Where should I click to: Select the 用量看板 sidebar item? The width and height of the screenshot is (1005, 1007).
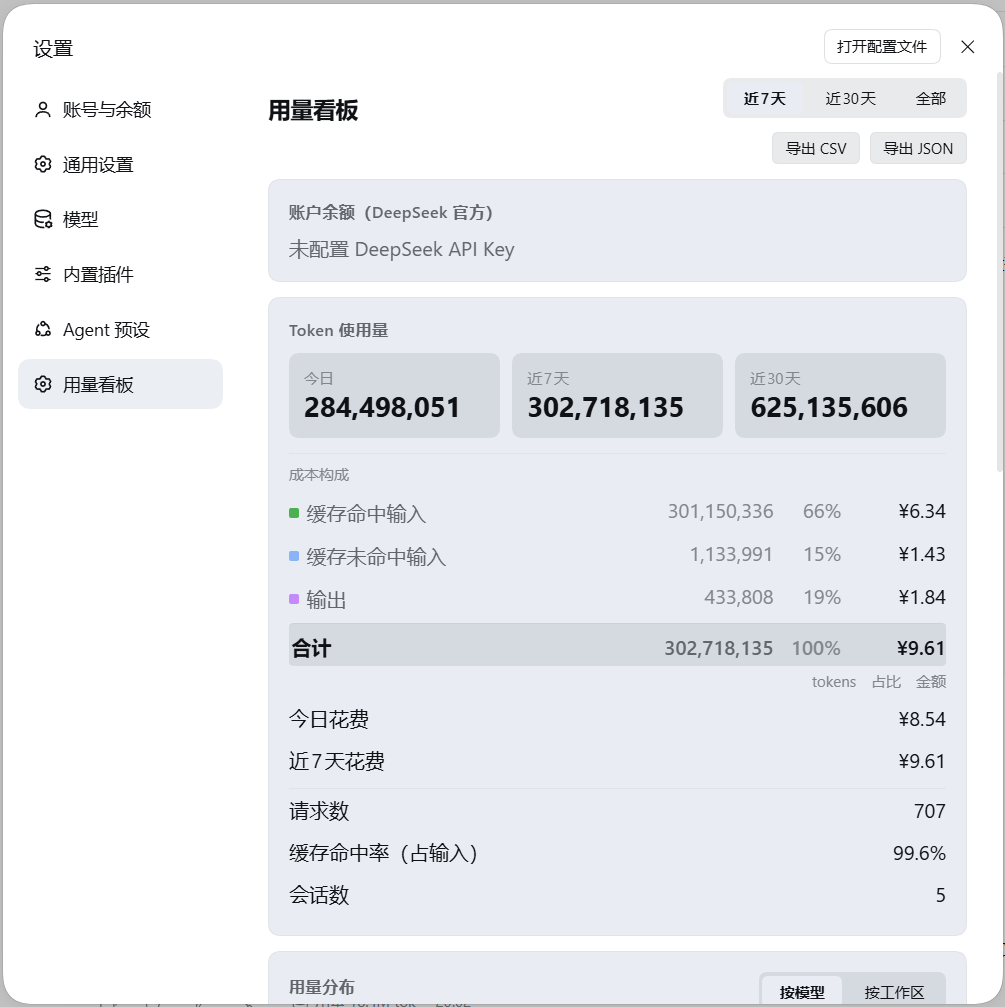pyautogui.click(x=120, y=384)
